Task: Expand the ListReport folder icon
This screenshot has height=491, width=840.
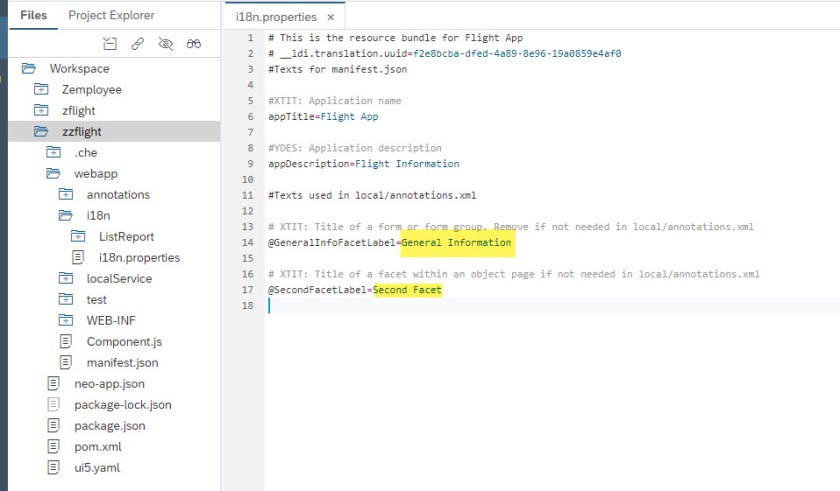Action: pos(78,236)
